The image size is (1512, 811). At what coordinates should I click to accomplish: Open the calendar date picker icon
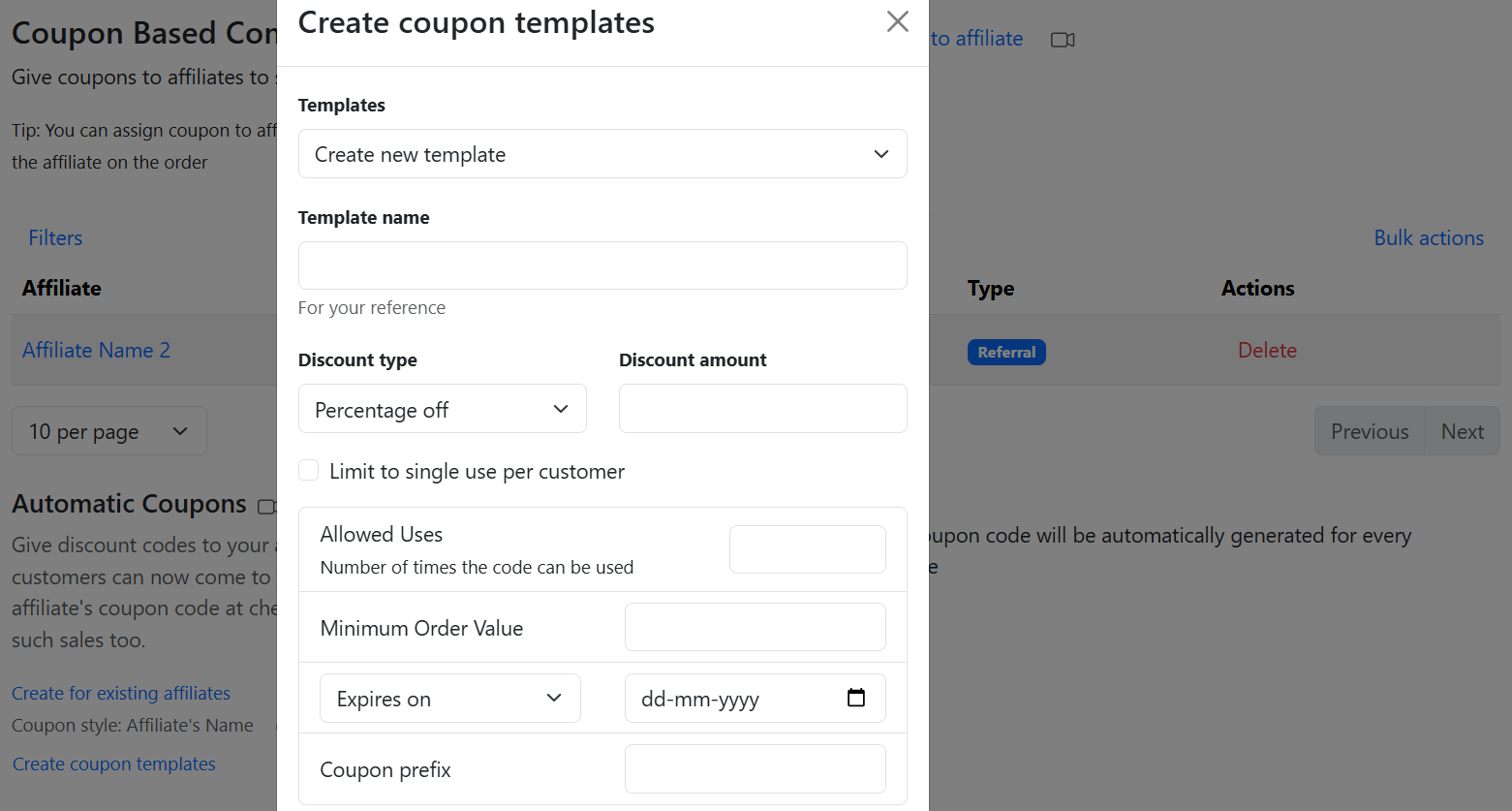[856, 698]
